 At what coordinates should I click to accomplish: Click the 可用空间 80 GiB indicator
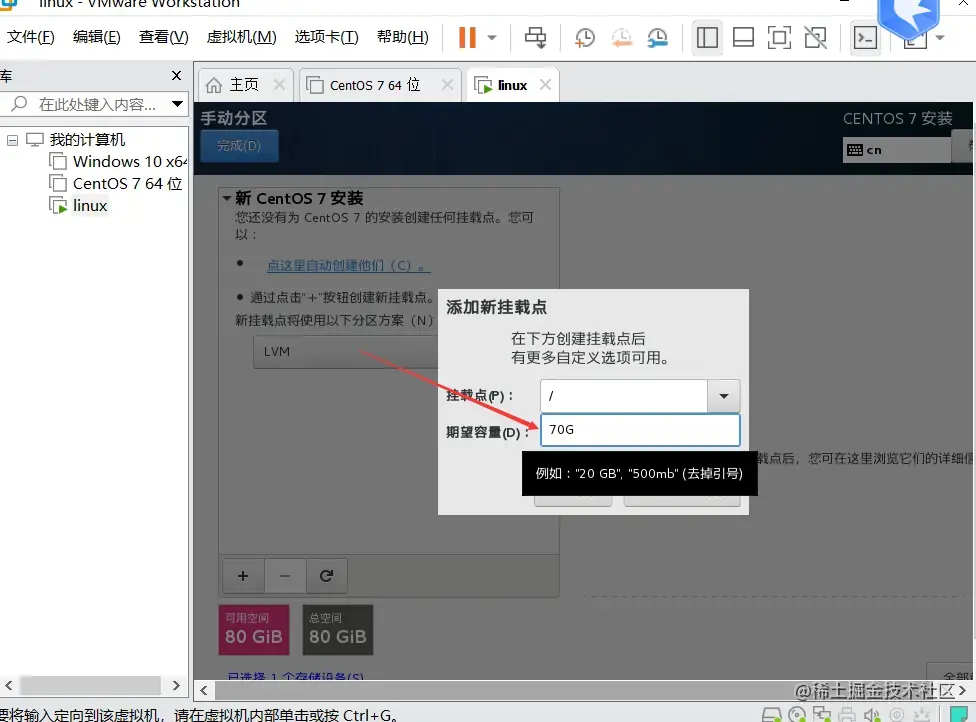tap(254, 630)
